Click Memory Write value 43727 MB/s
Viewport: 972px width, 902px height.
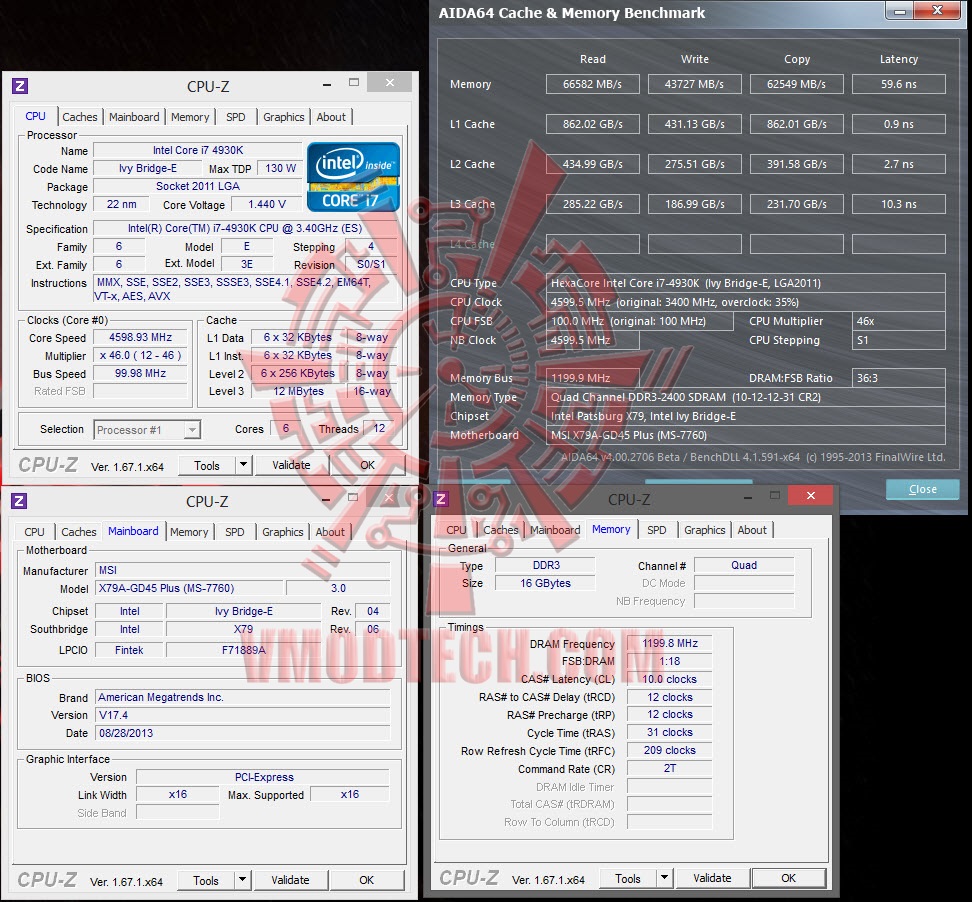click(x=694, y=84)
